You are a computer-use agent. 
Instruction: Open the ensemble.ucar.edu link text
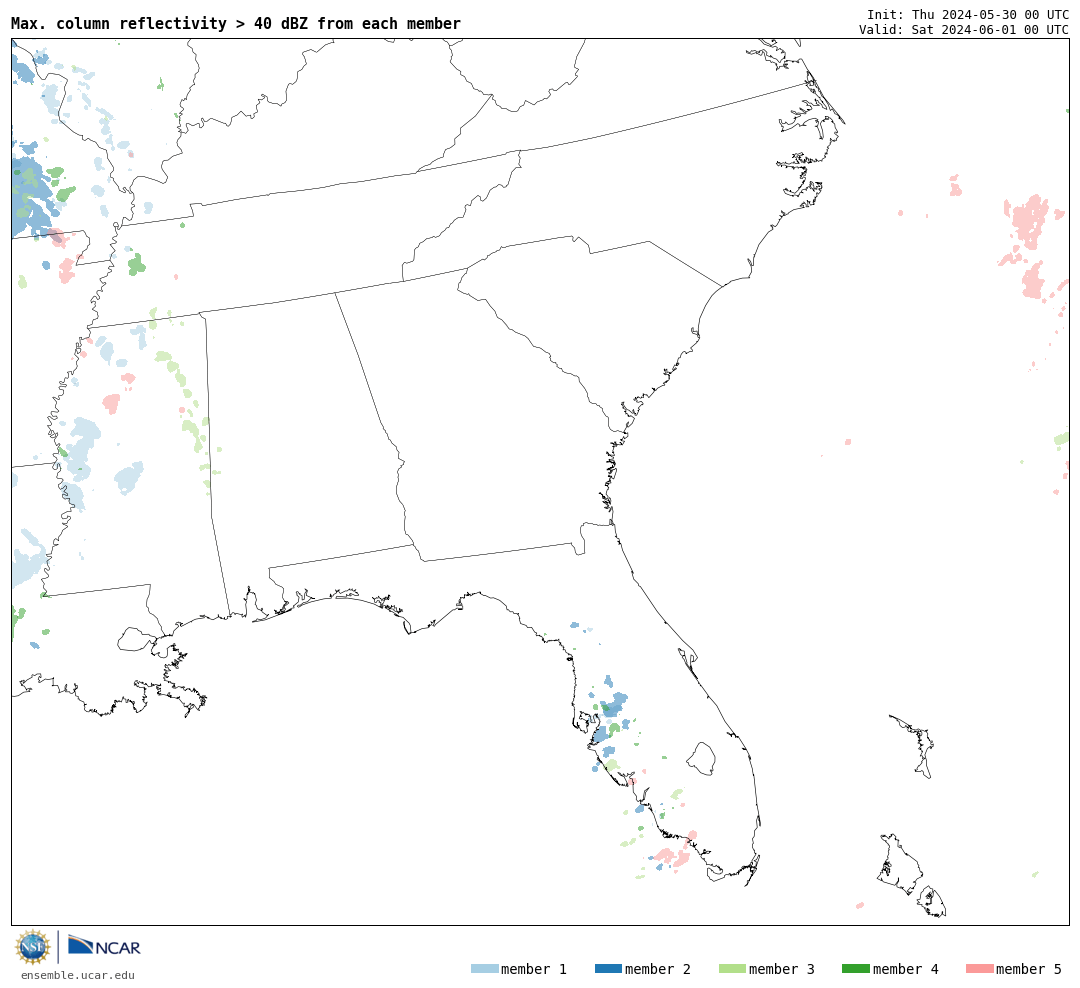point(78,975)
